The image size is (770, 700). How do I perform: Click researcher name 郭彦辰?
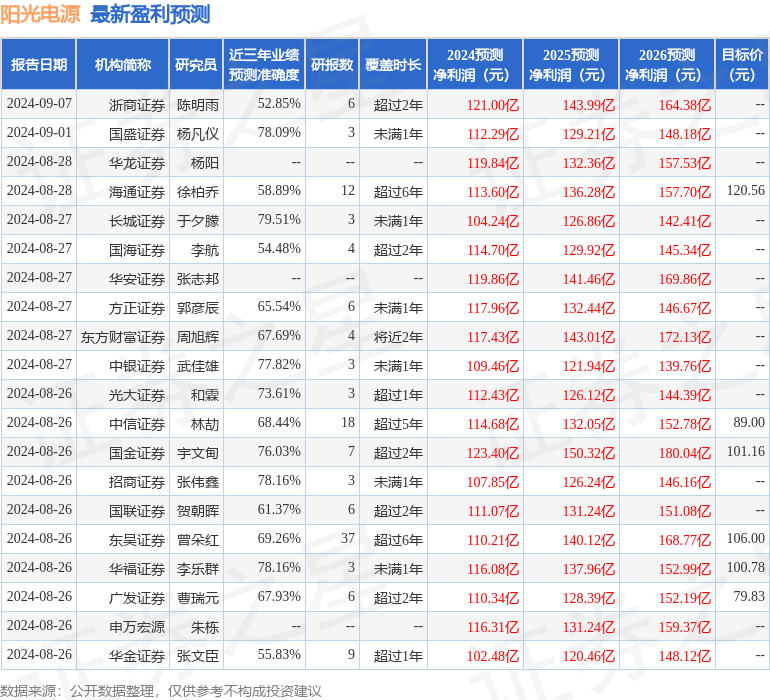click(197, 308)
